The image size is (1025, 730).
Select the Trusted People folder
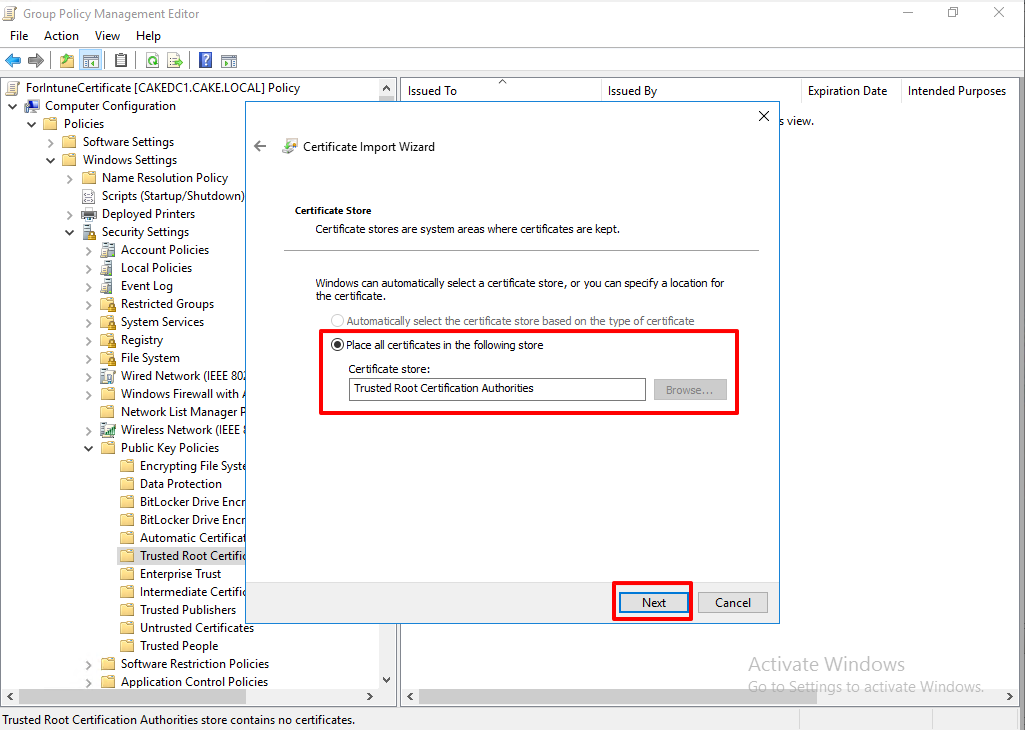click(179, 646)
